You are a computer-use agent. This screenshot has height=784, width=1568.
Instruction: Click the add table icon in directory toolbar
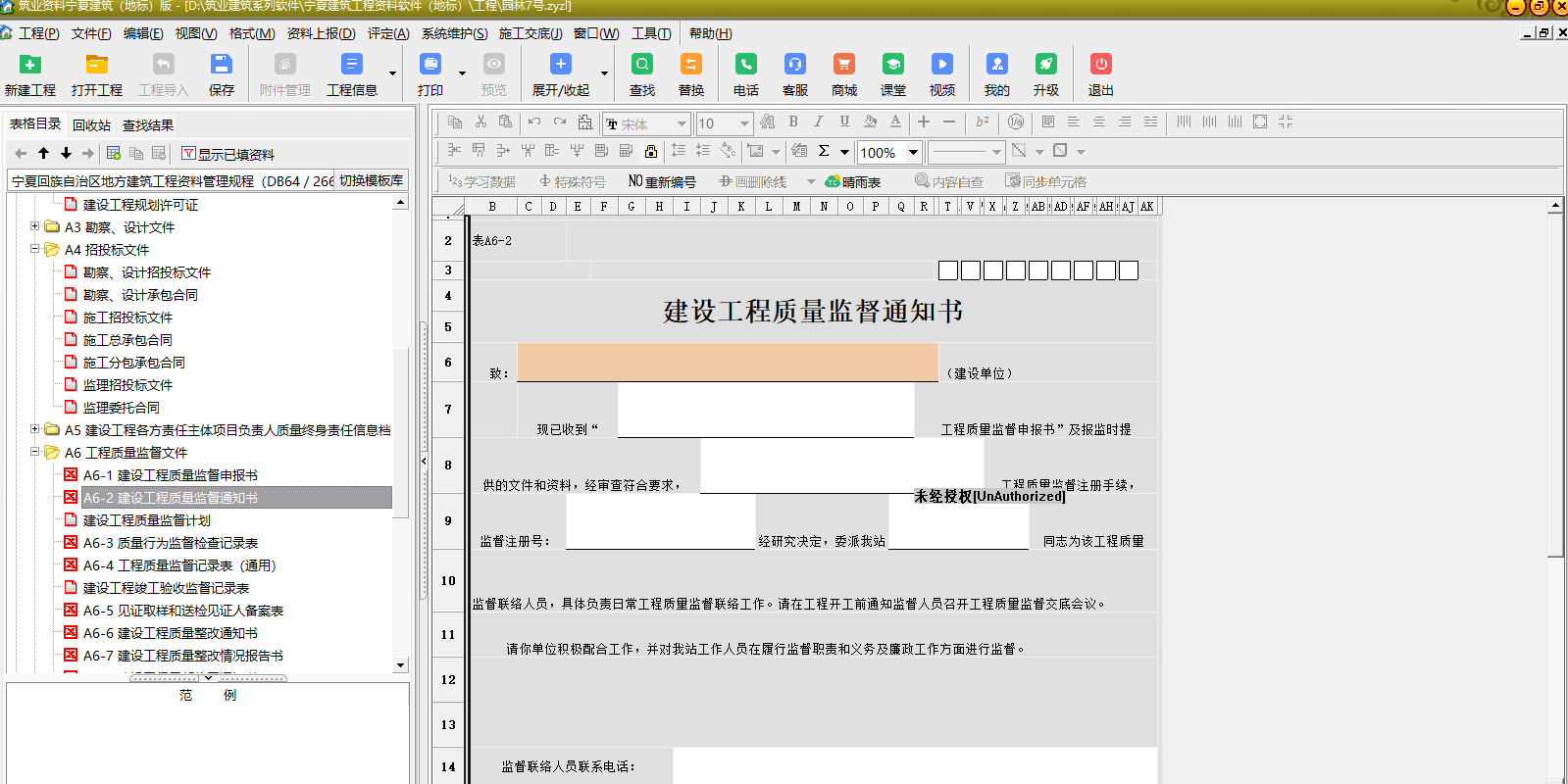[114, 154]
